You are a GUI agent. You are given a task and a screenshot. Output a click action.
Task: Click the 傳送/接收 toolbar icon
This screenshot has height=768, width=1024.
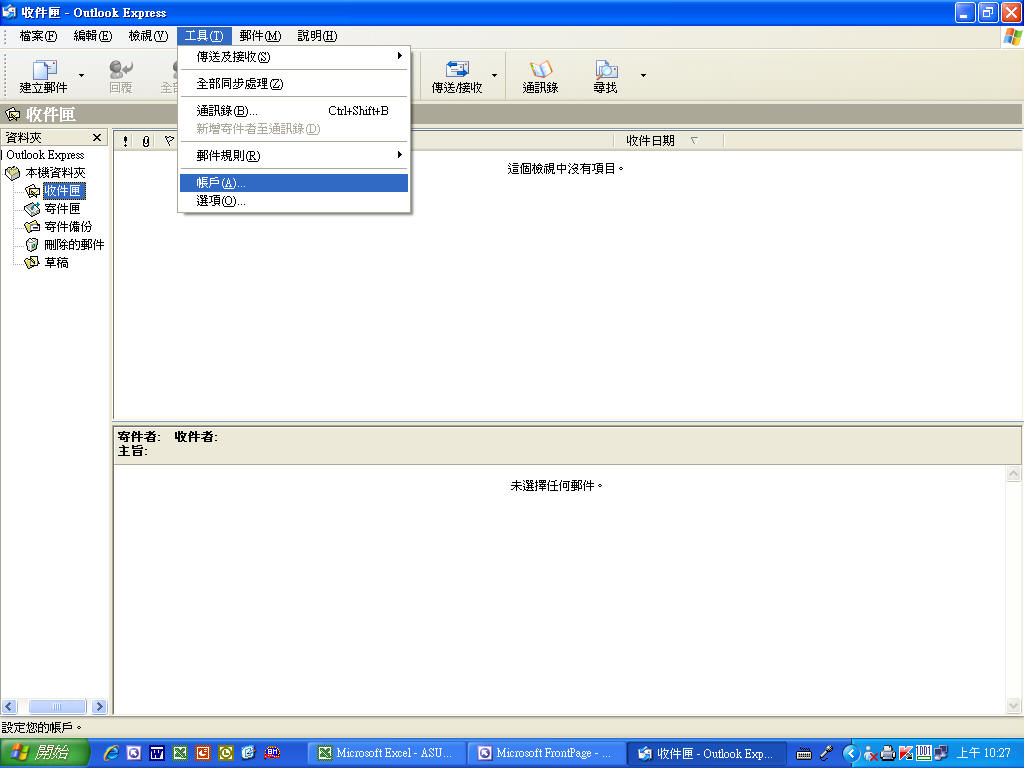click(x=456, y=76)
